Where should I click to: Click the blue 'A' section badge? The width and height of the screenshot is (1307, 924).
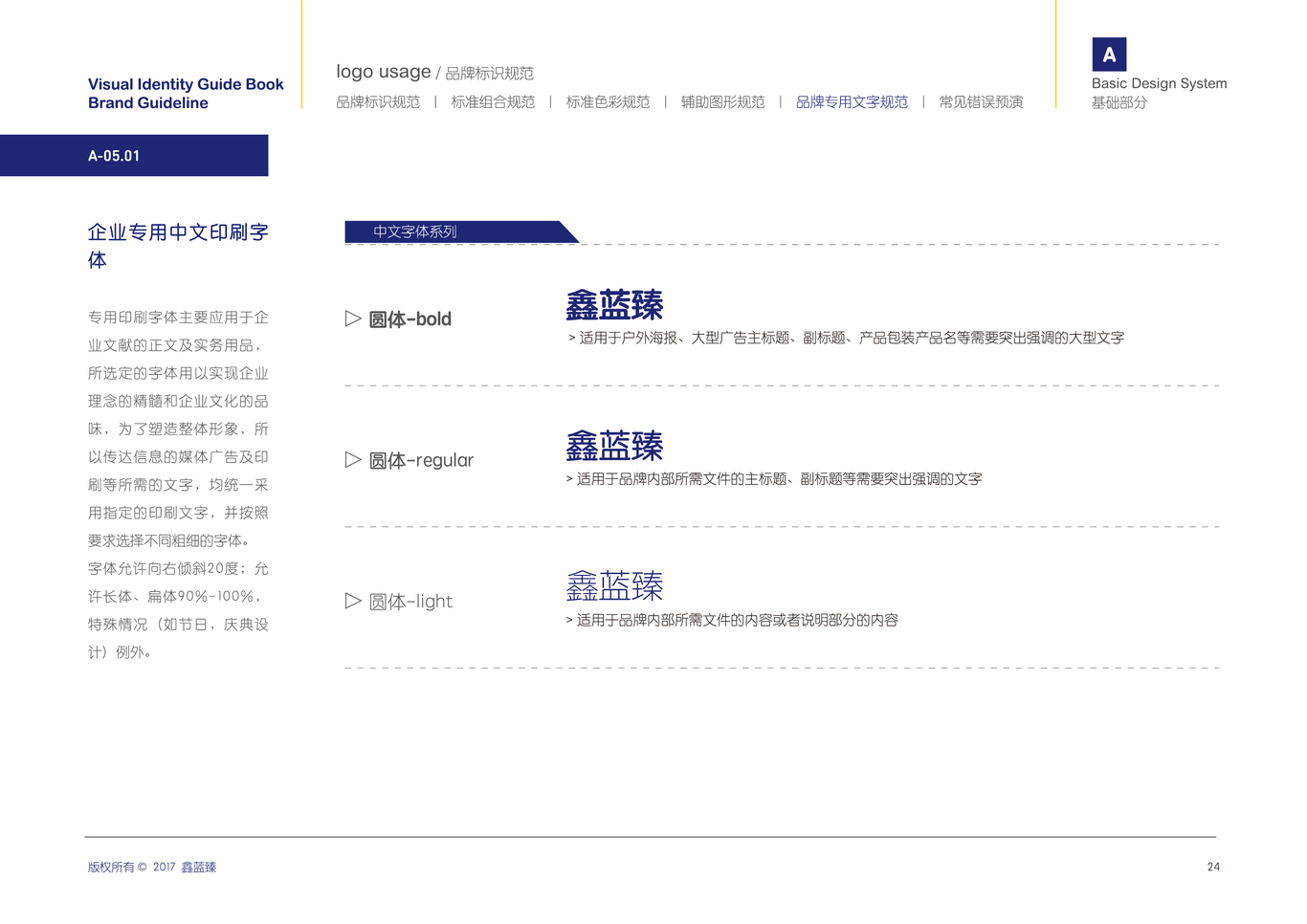coord(1109,55)
